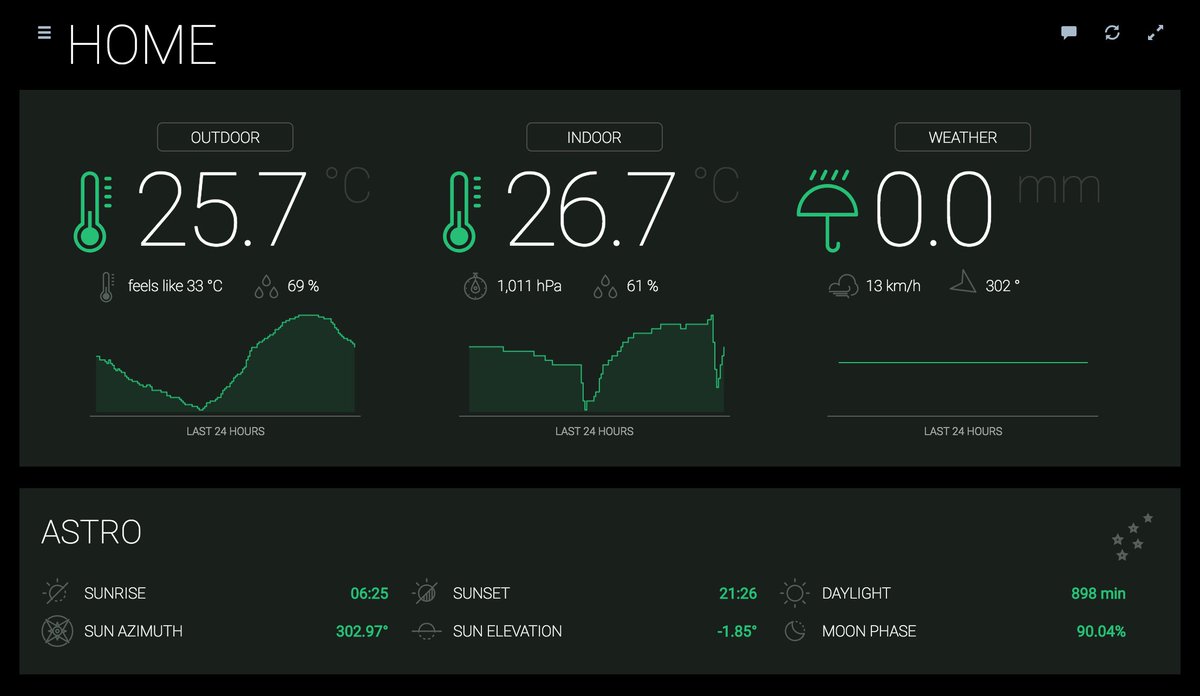Select the WEATHER label button
1200x696 pixels.
(x=962, y=137)
